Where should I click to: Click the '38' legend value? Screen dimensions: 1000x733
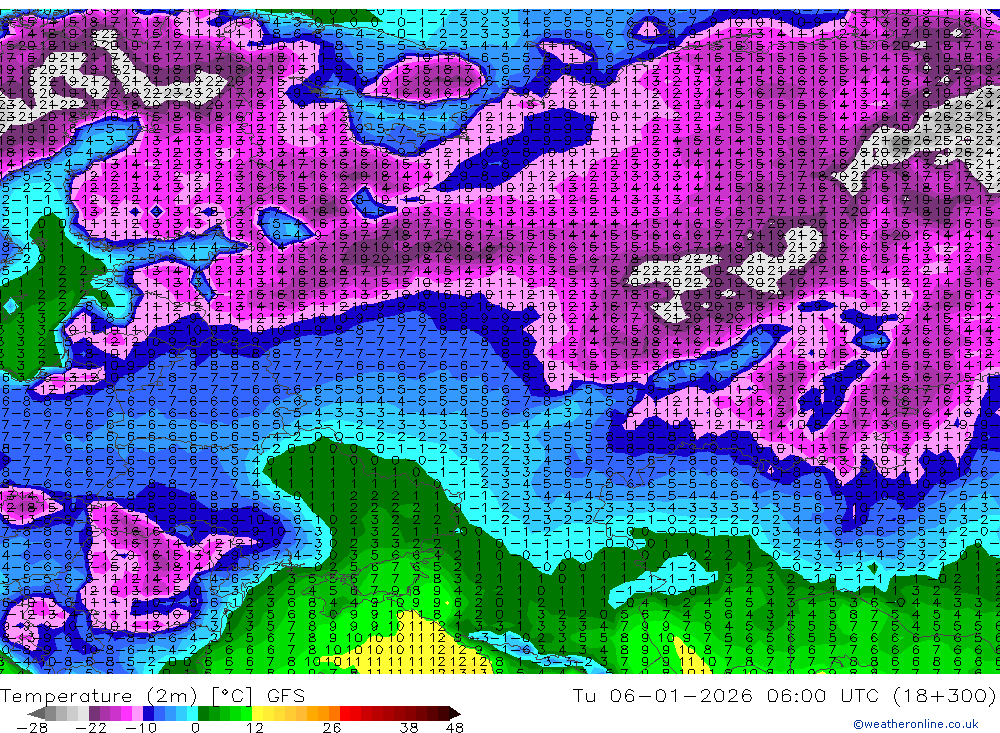pyautogui.click(x=409, y=727)
